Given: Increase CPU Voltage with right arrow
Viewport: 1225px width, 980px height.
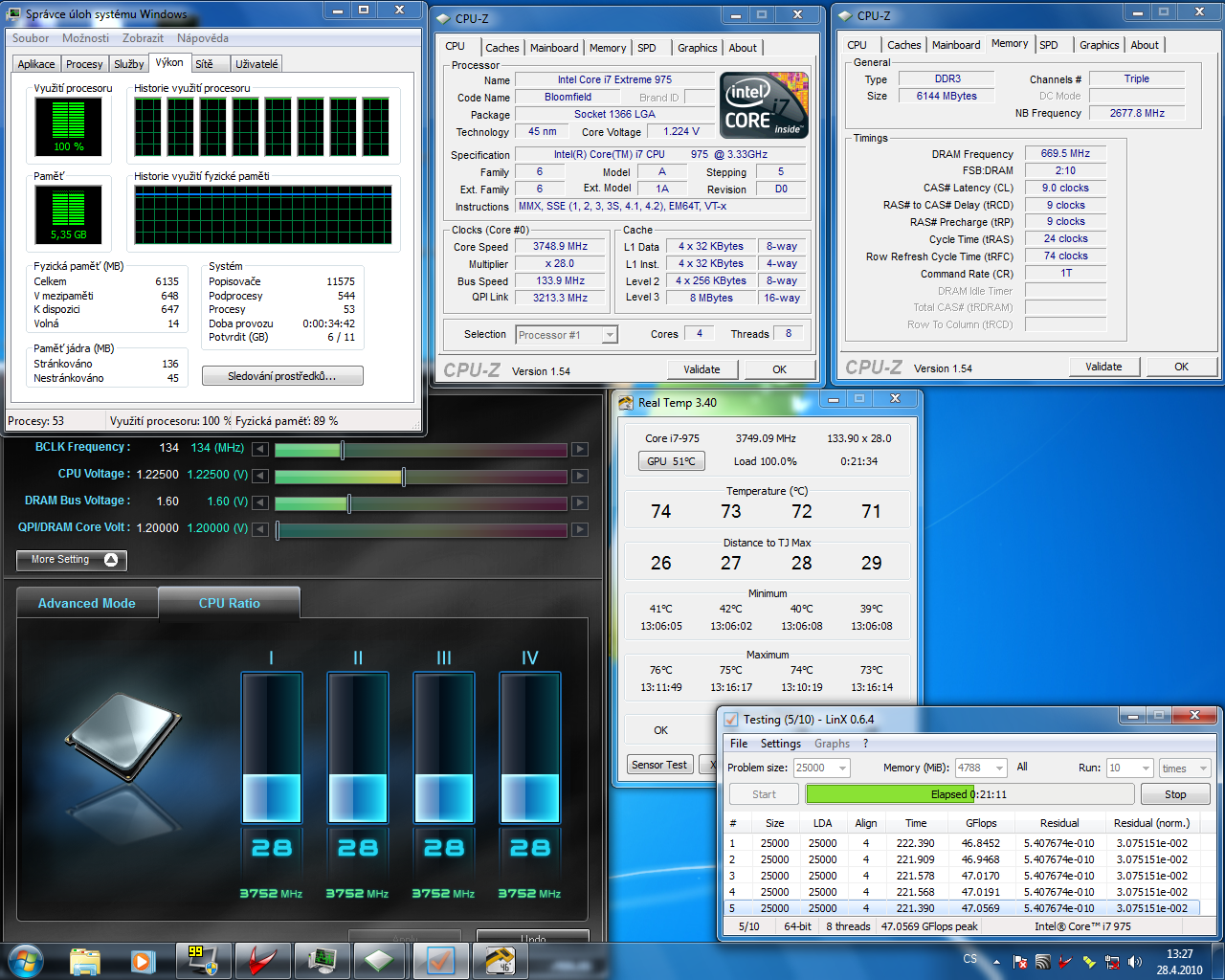Looking at the screenshot, I should (x=580, y=476).
